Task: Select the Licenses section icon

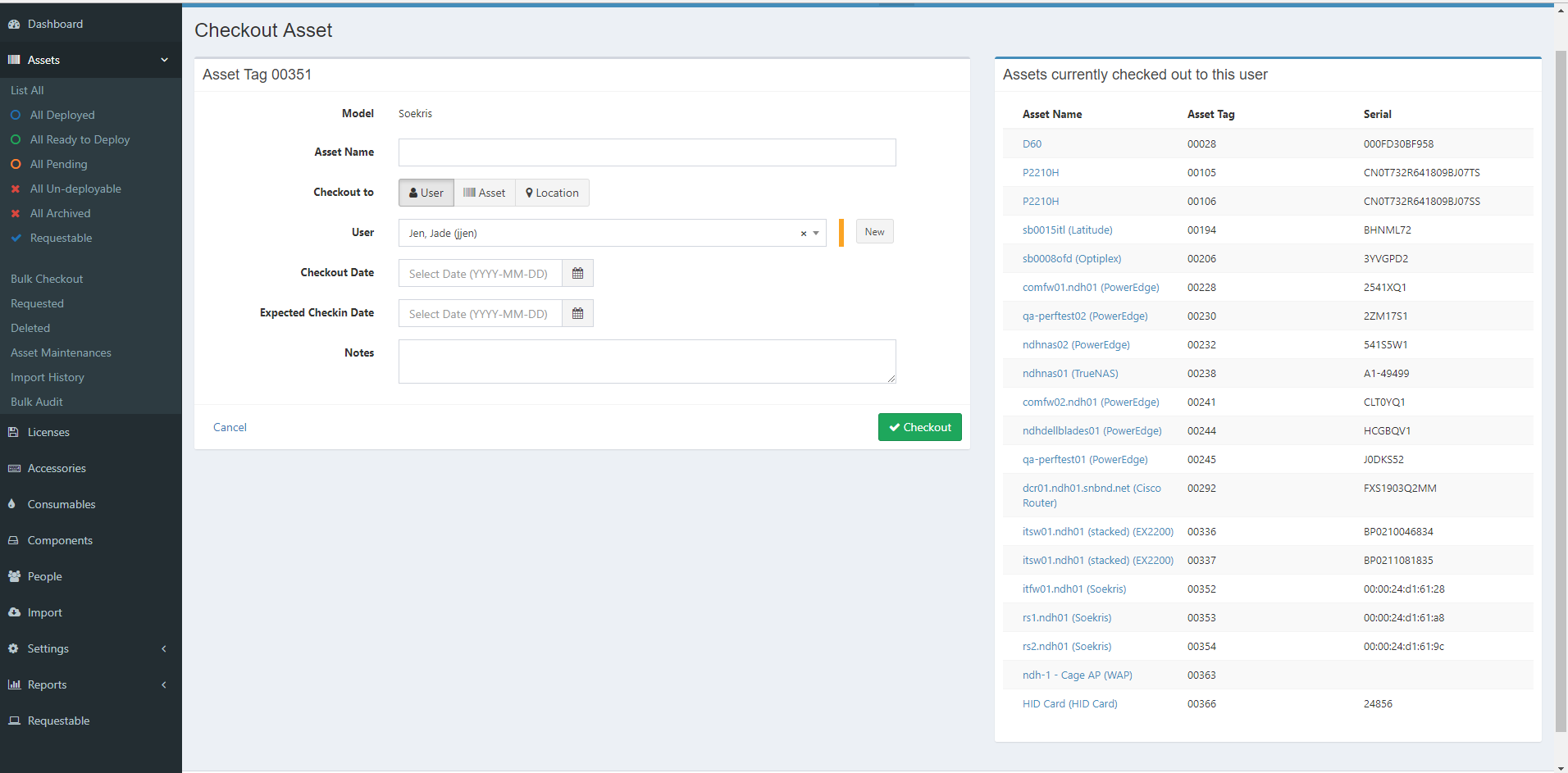Action: pyautogui.click(x=14, y=432)
